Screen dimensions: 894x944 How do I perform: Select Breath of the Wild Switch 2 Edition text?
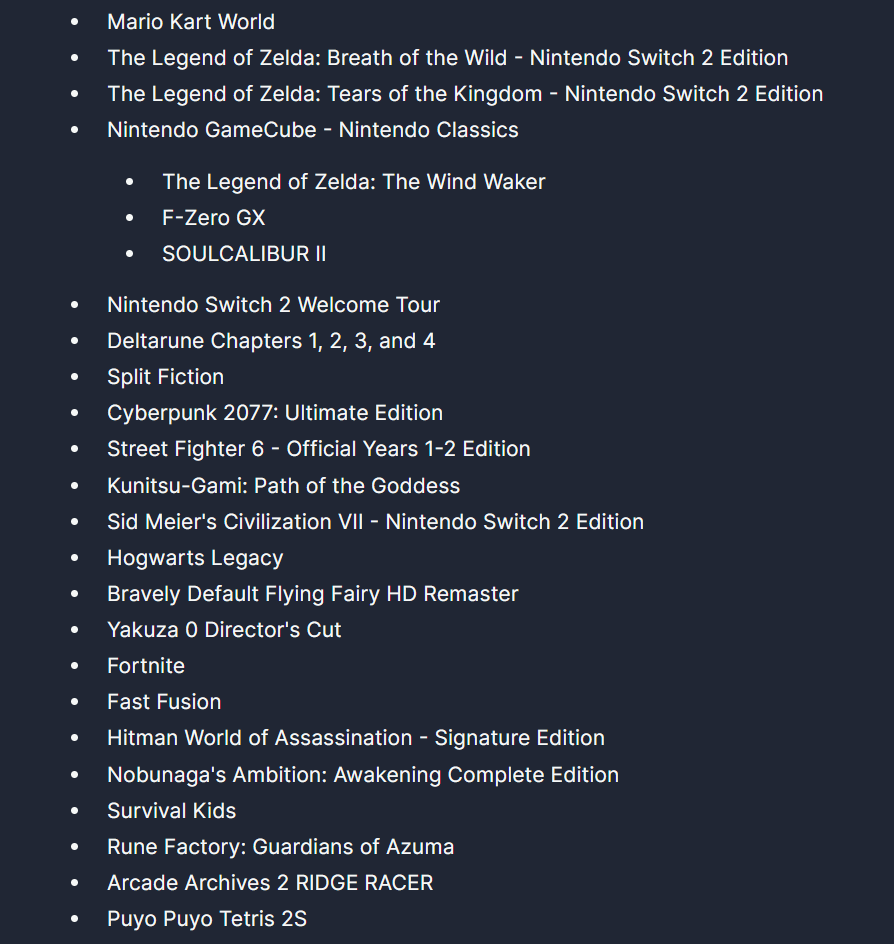(x=447, y=58)
